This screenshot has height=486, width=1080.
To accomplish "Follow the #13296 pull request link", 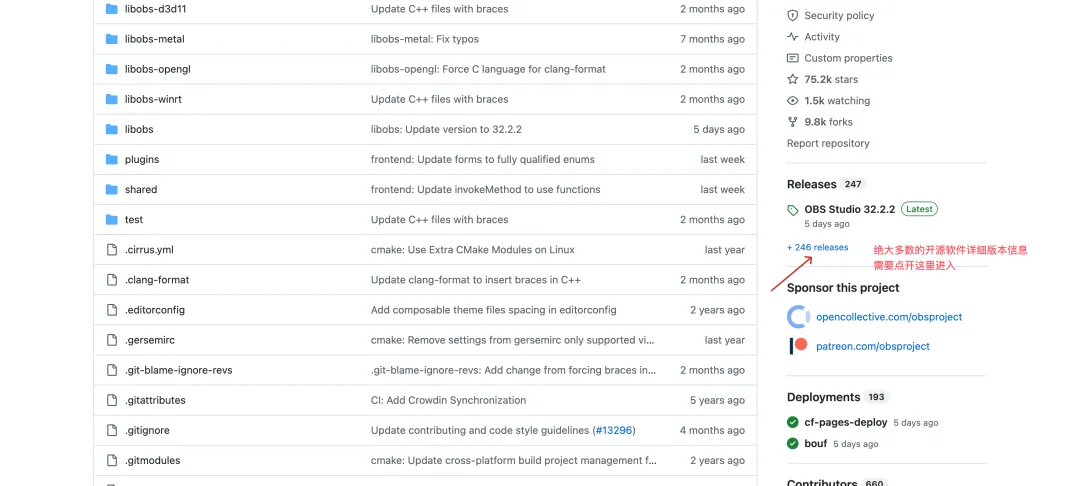I will pyautogui.click(x=613, y=430).
